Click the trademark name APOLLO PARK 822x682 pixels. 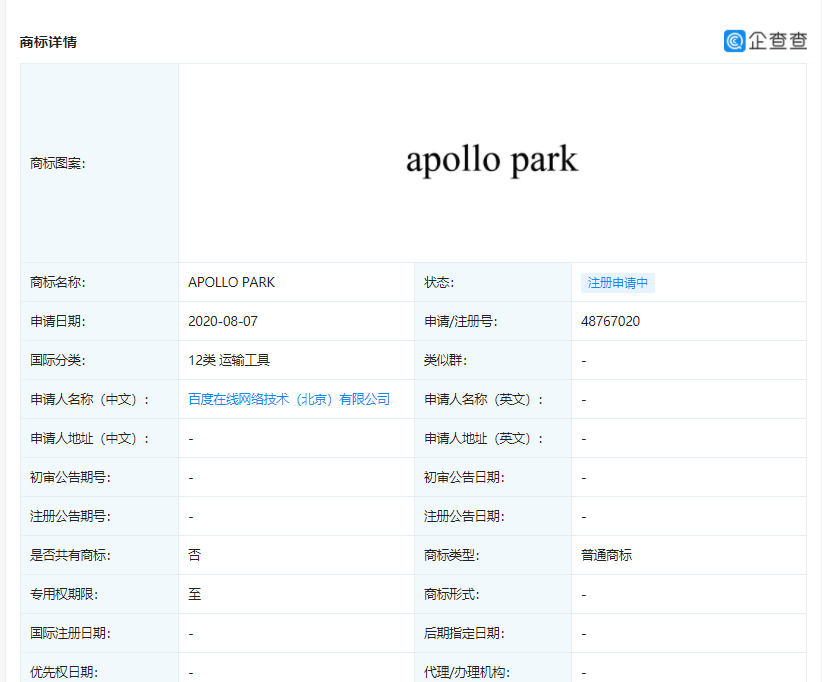pos(231,282)
